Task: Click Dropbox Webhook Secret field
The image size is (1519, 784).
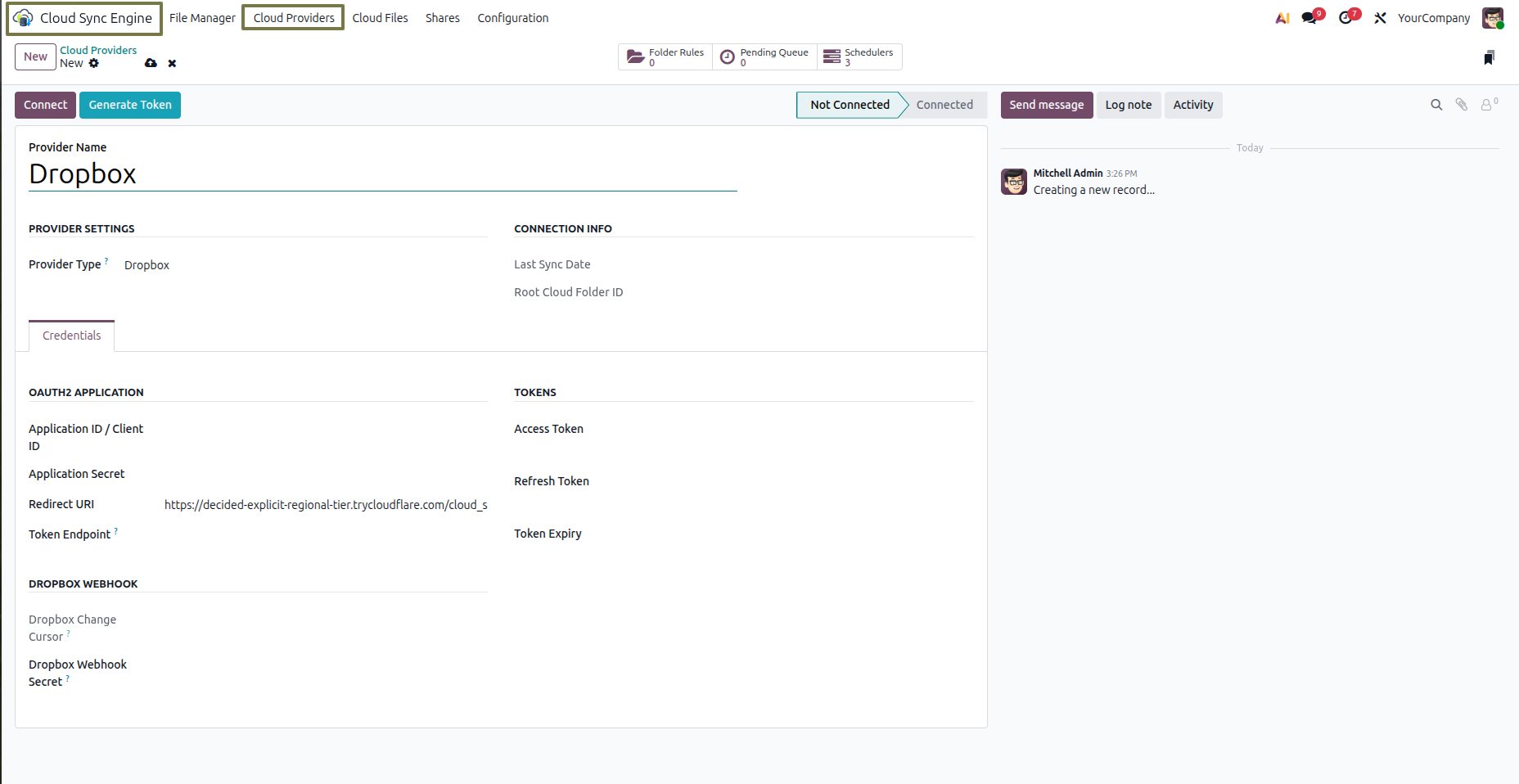Action: tap(326, 665)
